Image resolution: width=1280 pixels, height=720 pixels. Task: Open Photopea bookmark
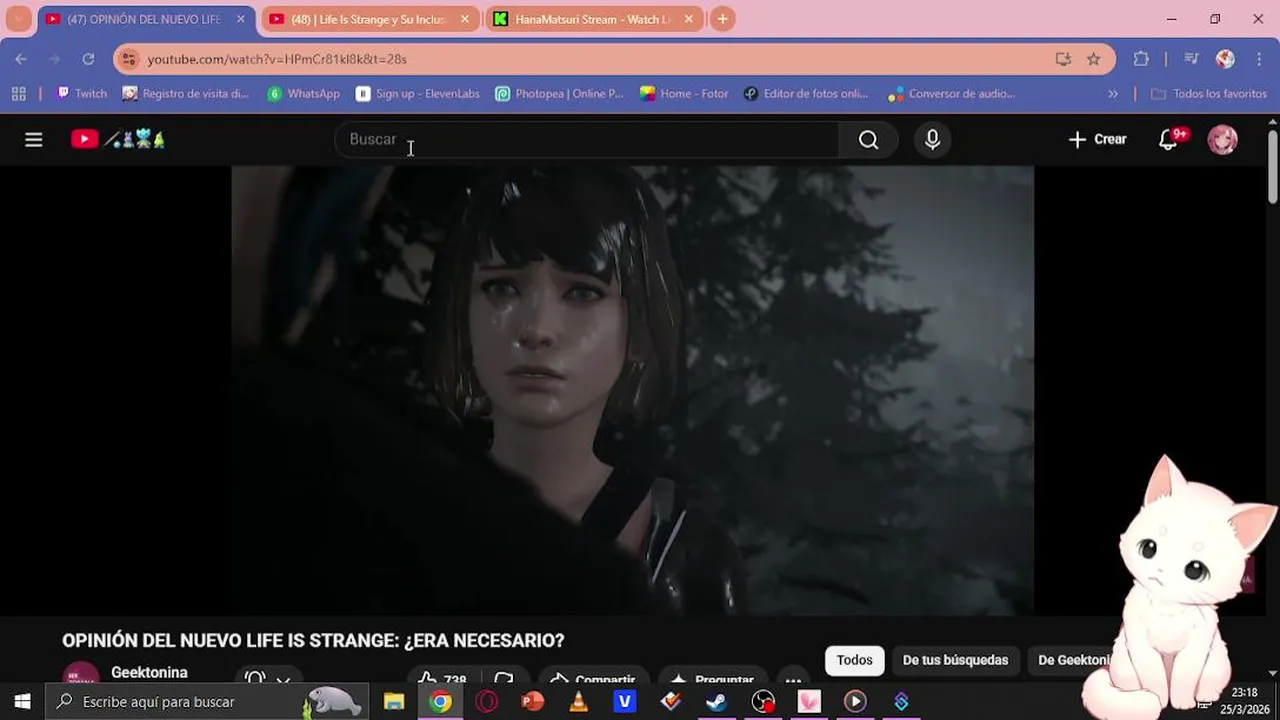(x=559, y=94)
